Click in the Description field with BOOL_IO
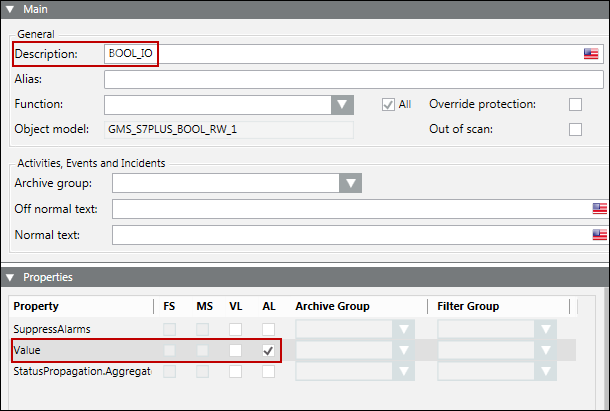 (x=340, y=54)
